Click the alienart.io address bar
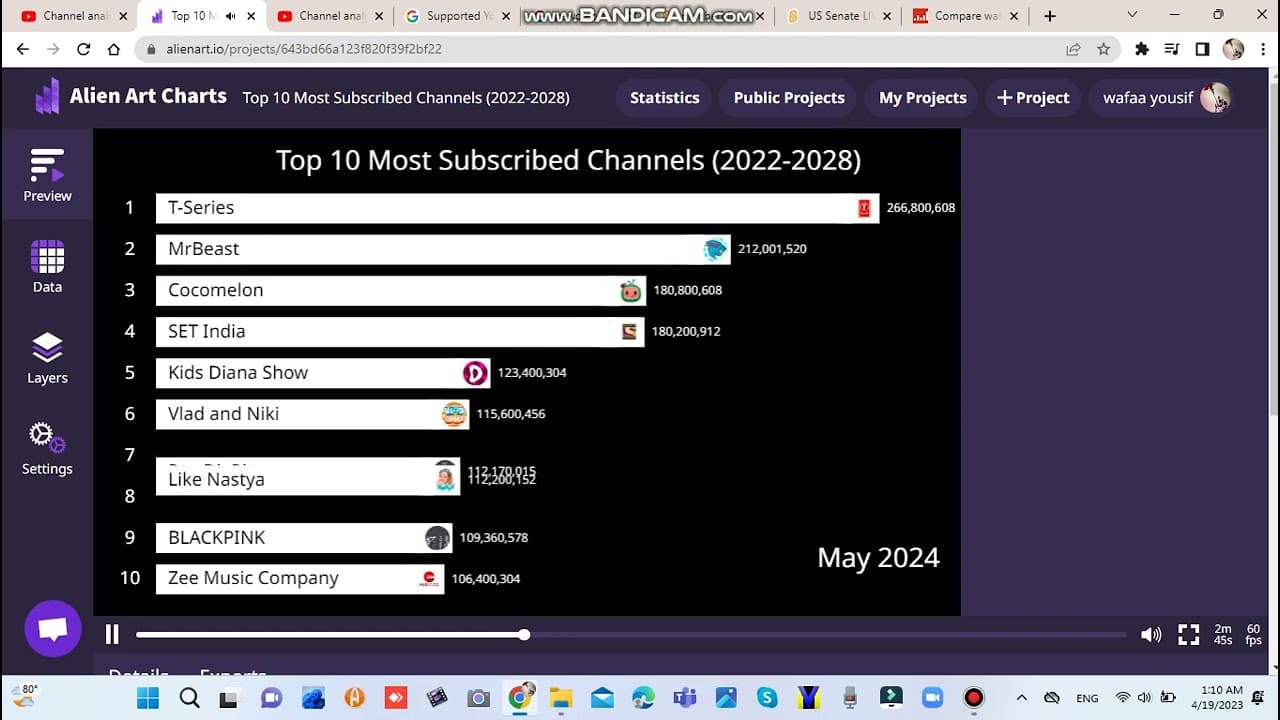The width and height of the screenshot is (1280, 720). click(x=627, y=49)
